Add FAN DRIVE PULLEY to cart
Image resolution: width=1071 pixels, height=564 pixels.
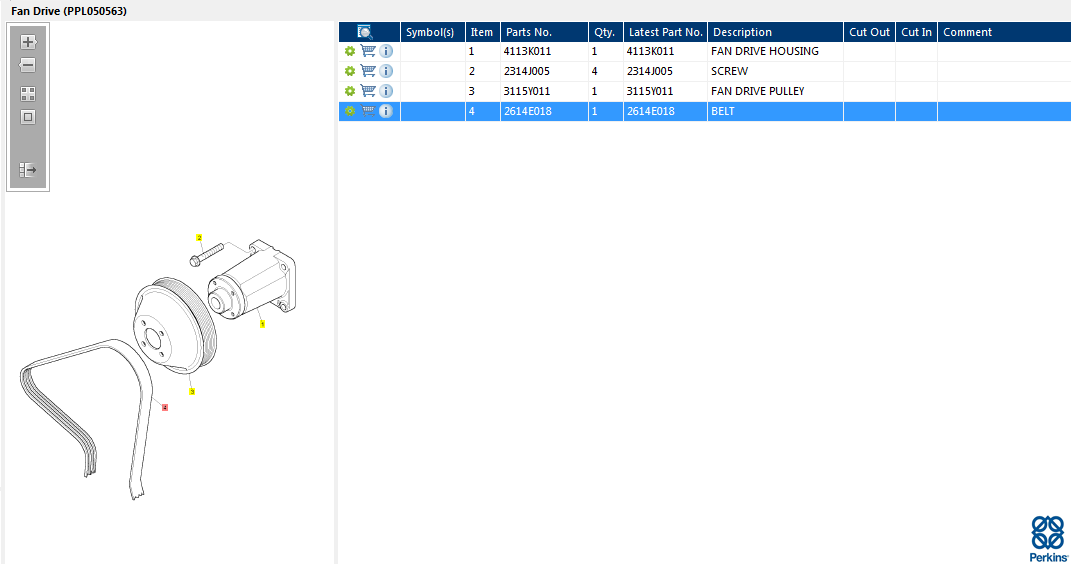[368, 90]
